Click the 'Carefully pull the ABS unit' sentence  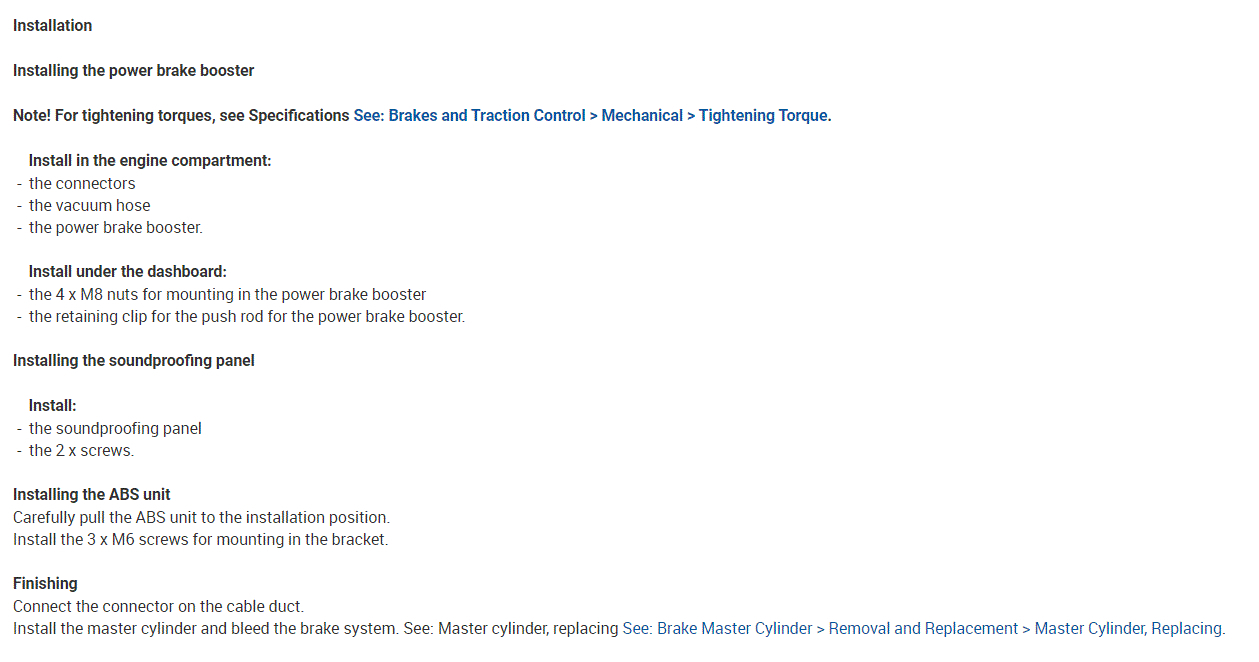click(x=201, y=518)
